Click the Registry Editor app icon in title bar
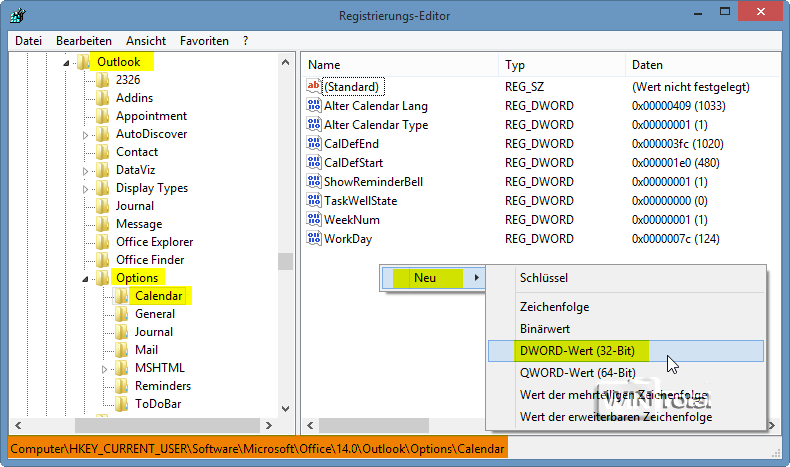This screenshot has width=790, height=467. click(x=18, y=16)
